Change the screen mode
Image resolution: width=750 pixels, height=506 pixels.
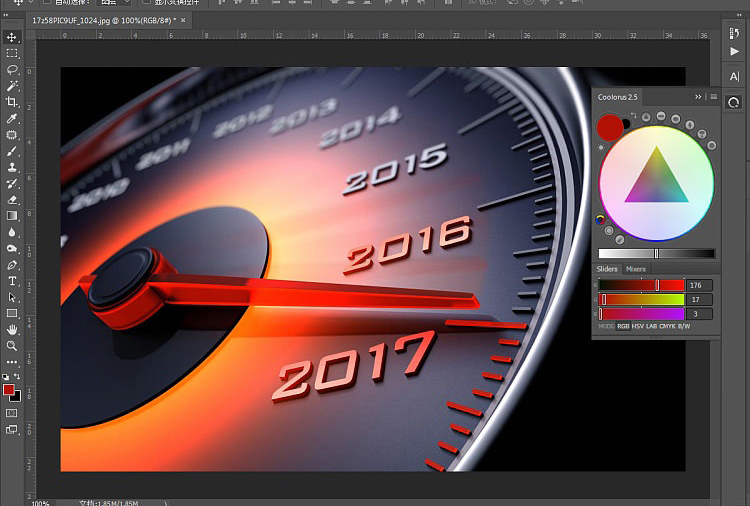click(x=11, y=429)
